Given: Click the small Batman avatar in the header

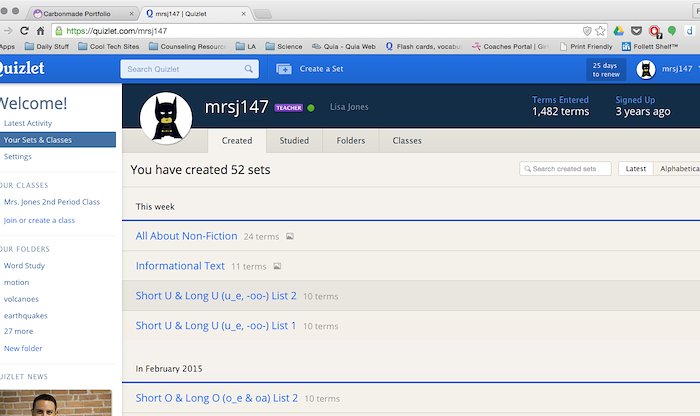Looking at the screenshot, I should click(646, 69).
